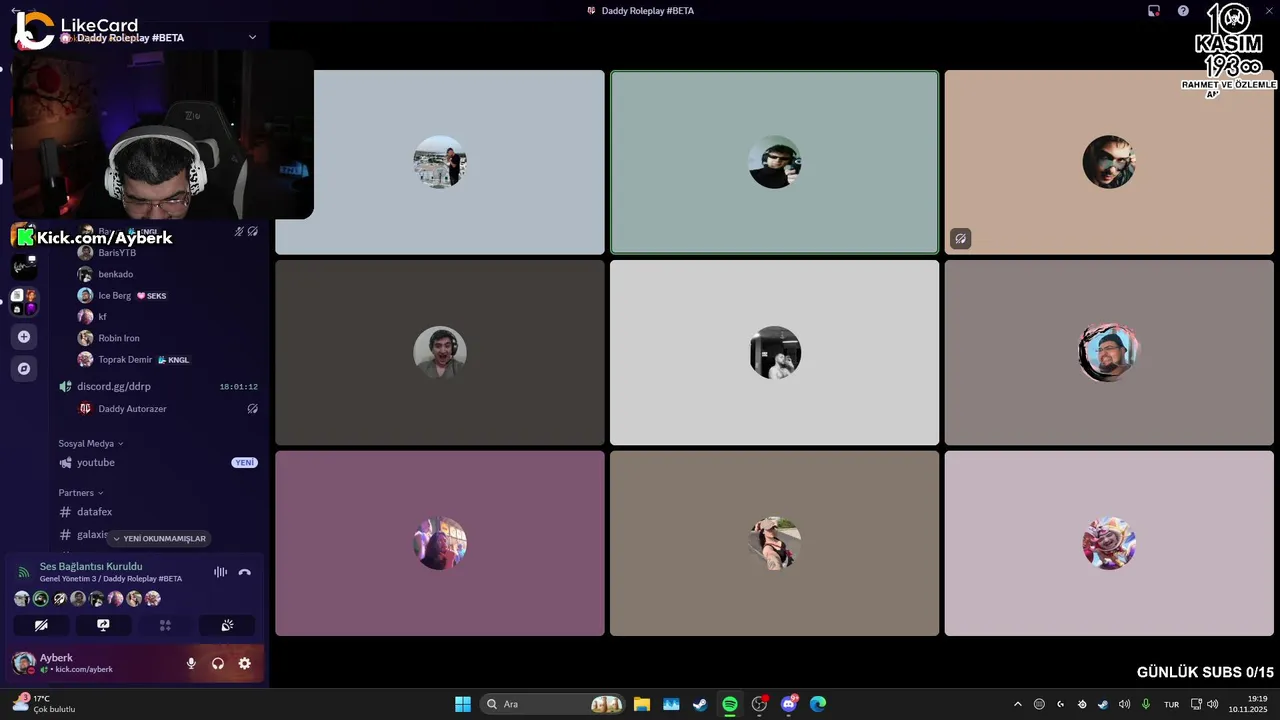Focus mauve bottom-left participant tile
This screenshot has width=1280, height=720.
point(440,543)
